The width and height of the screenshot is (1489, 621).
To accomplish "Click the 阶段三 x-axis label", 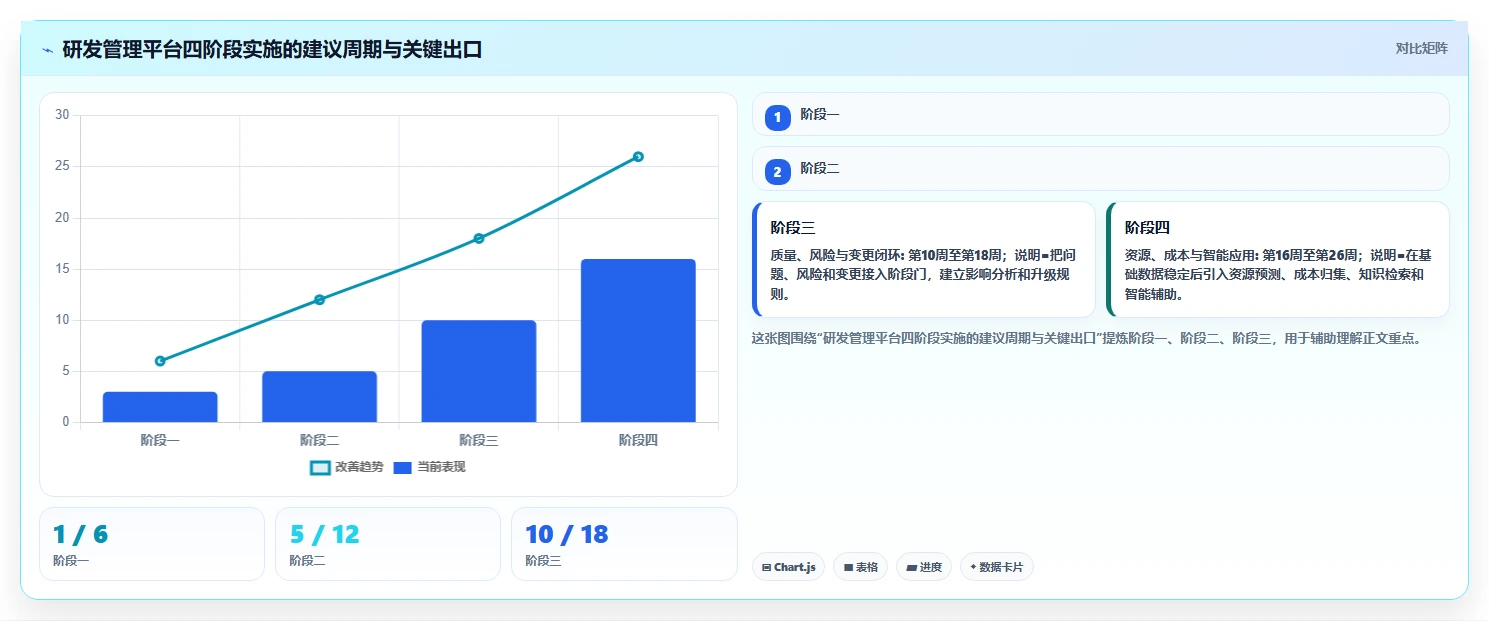I will (479, 440).
